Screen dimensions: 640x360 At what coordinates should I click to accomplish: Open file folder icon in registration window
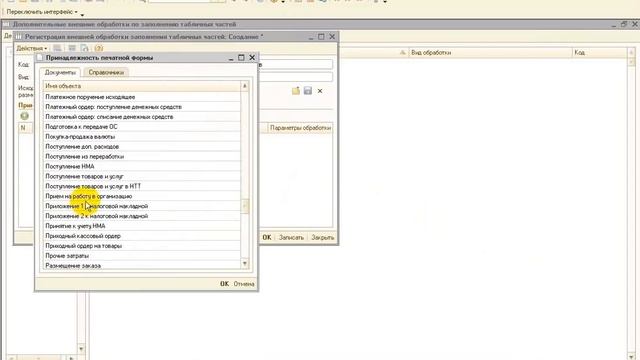pyautogui.click(x=296, y=91)
